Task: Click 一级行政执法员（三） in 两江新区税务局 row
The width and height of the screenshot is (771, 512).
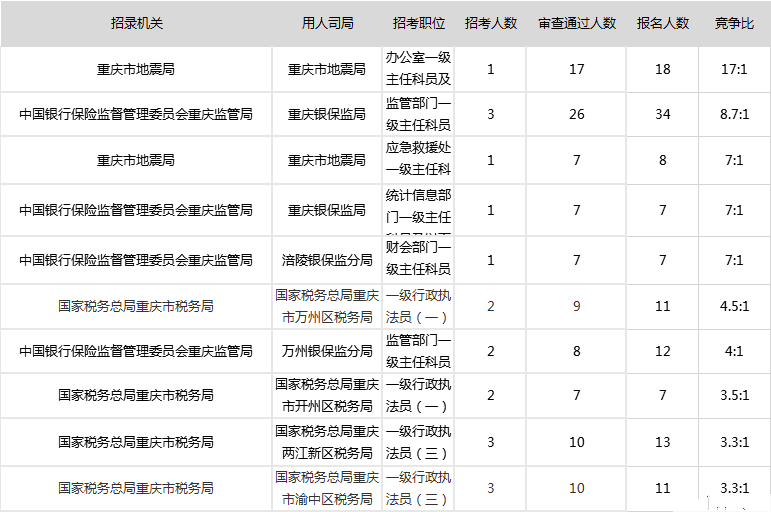Action: pyautogui.click(x=418, y=442)
